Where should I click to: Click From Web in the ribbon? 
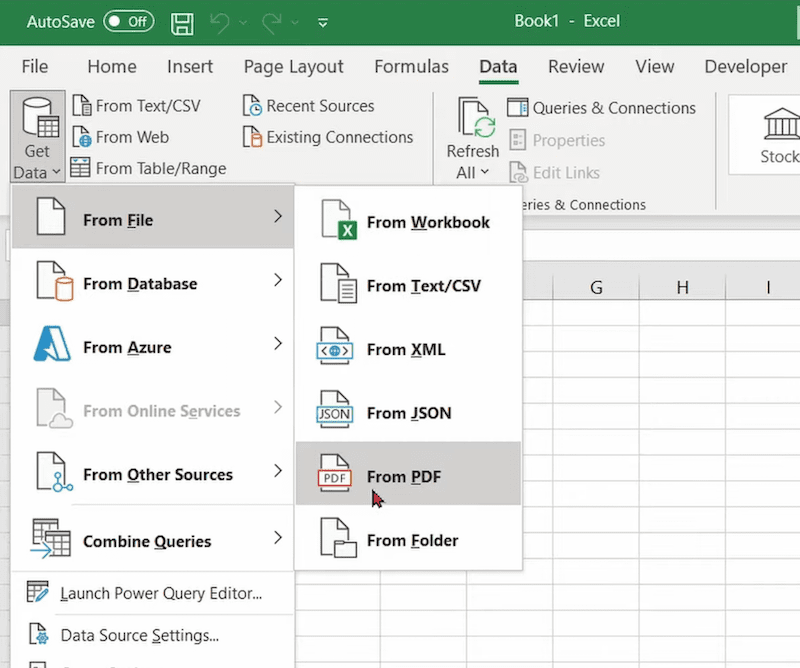[x=120, y=137]
